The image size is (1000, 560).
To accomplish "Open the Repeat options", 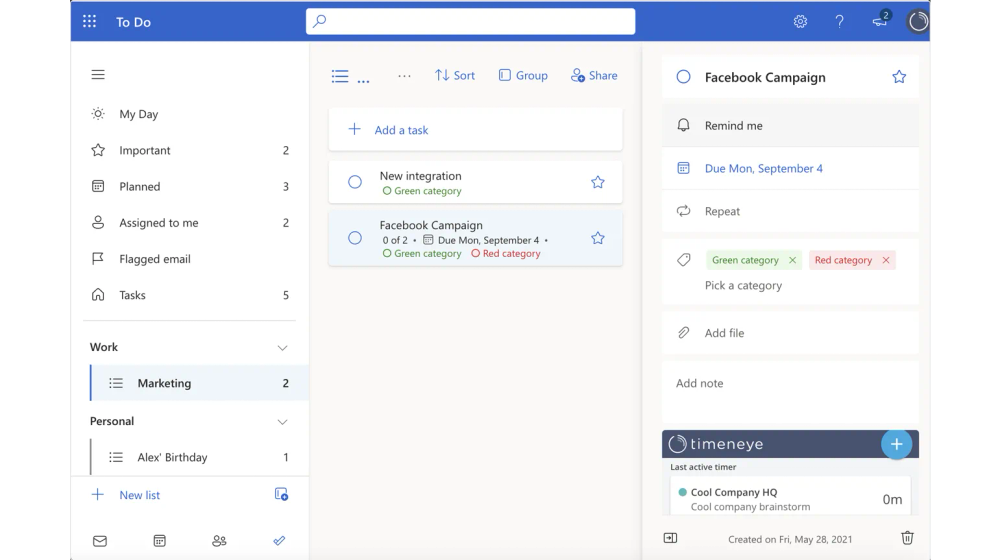I will [x=790, y=211].
